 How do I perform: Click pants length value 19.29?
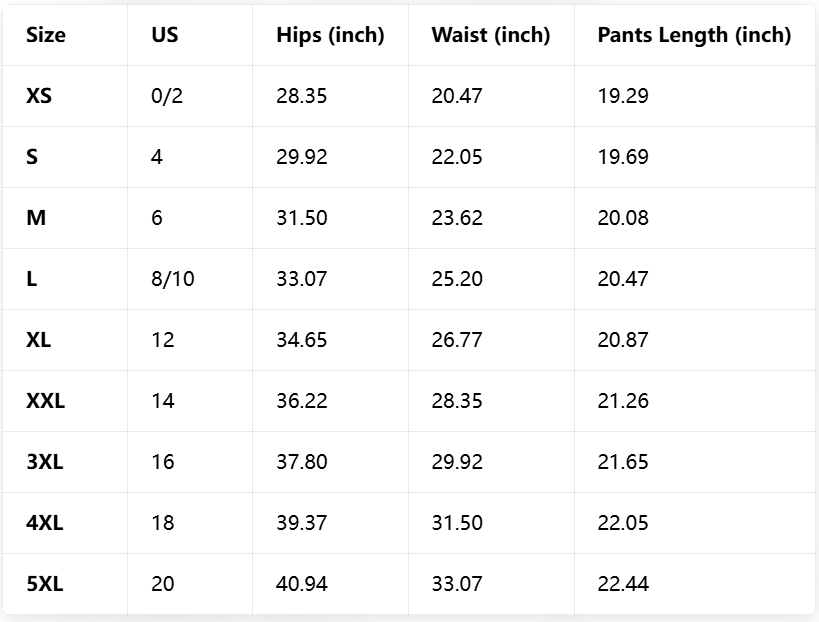(623, 96)
